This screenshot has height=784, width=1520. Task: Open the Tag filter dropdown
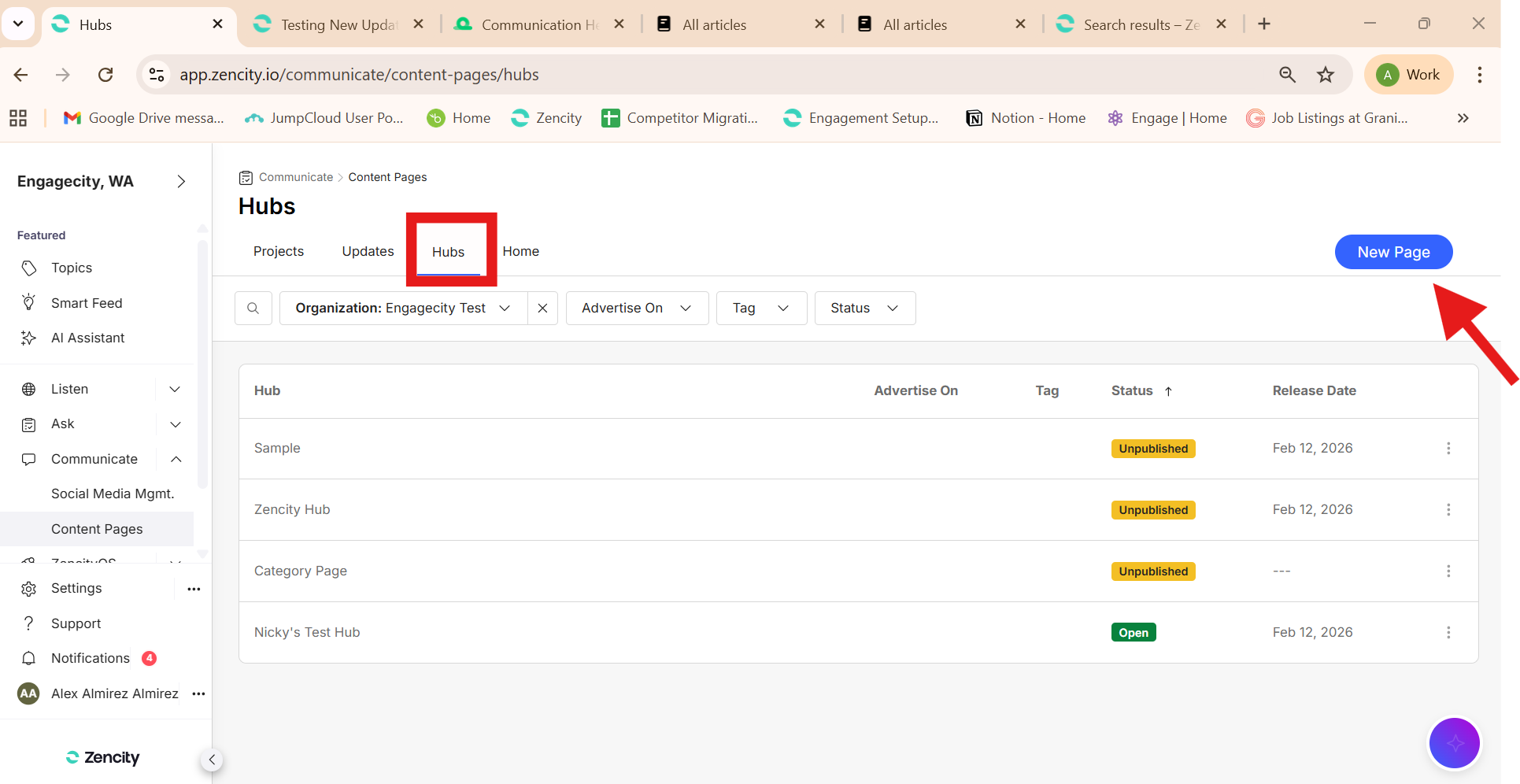click(x=760, y=308)
